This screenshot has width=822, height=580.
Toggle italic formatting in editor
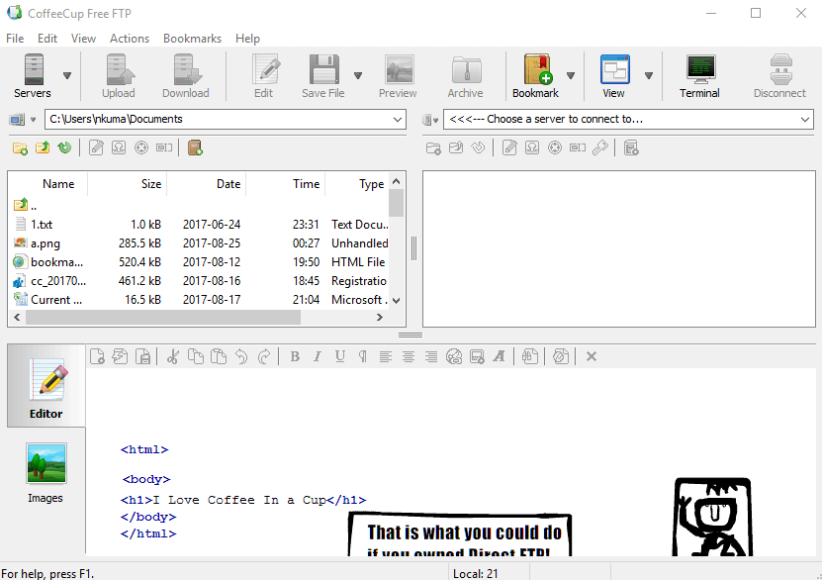pyautogui.click(x=317, y=357)
